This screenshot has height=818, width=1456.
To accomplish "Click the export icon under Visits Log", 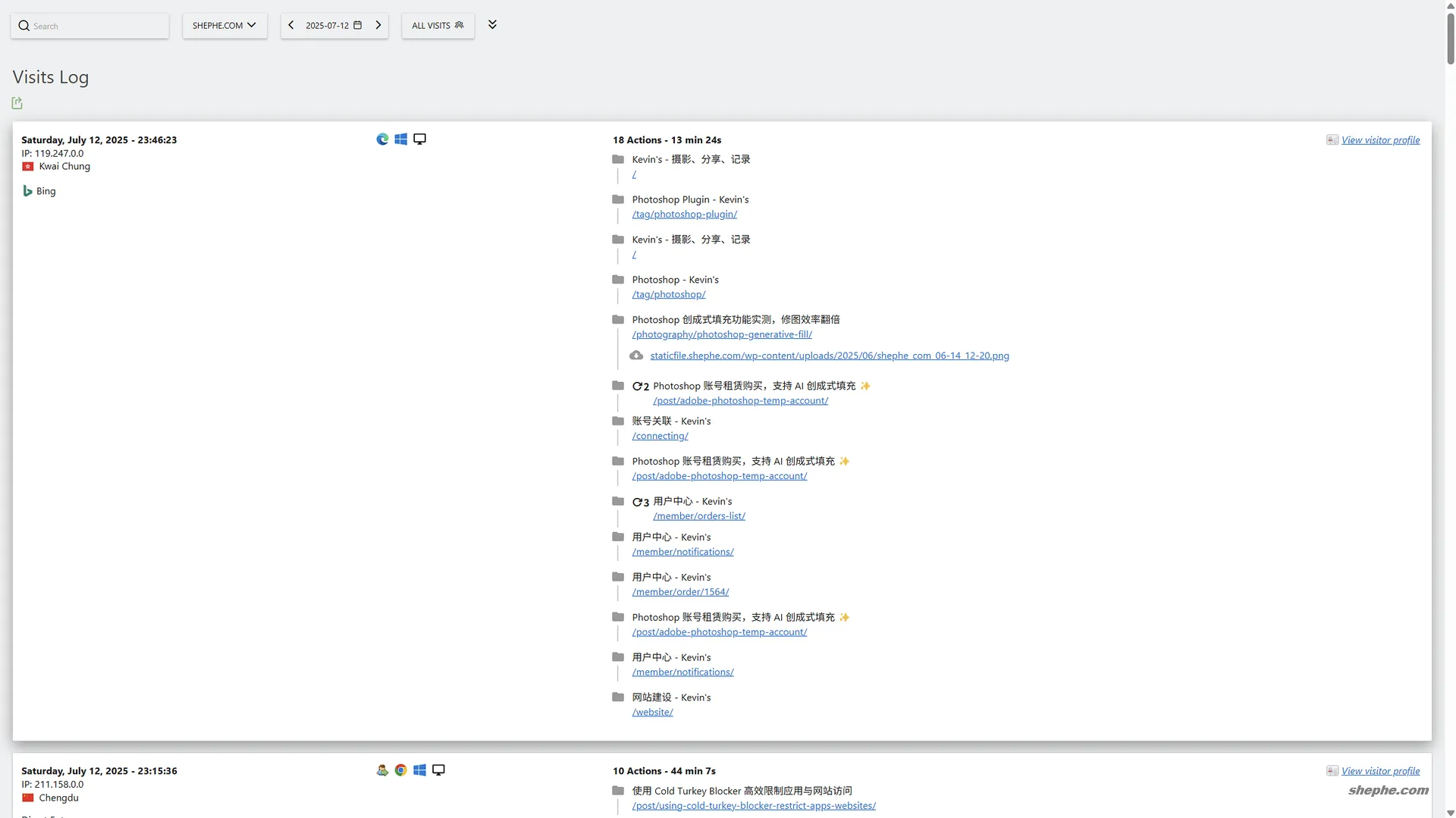I will pos(17,103).
